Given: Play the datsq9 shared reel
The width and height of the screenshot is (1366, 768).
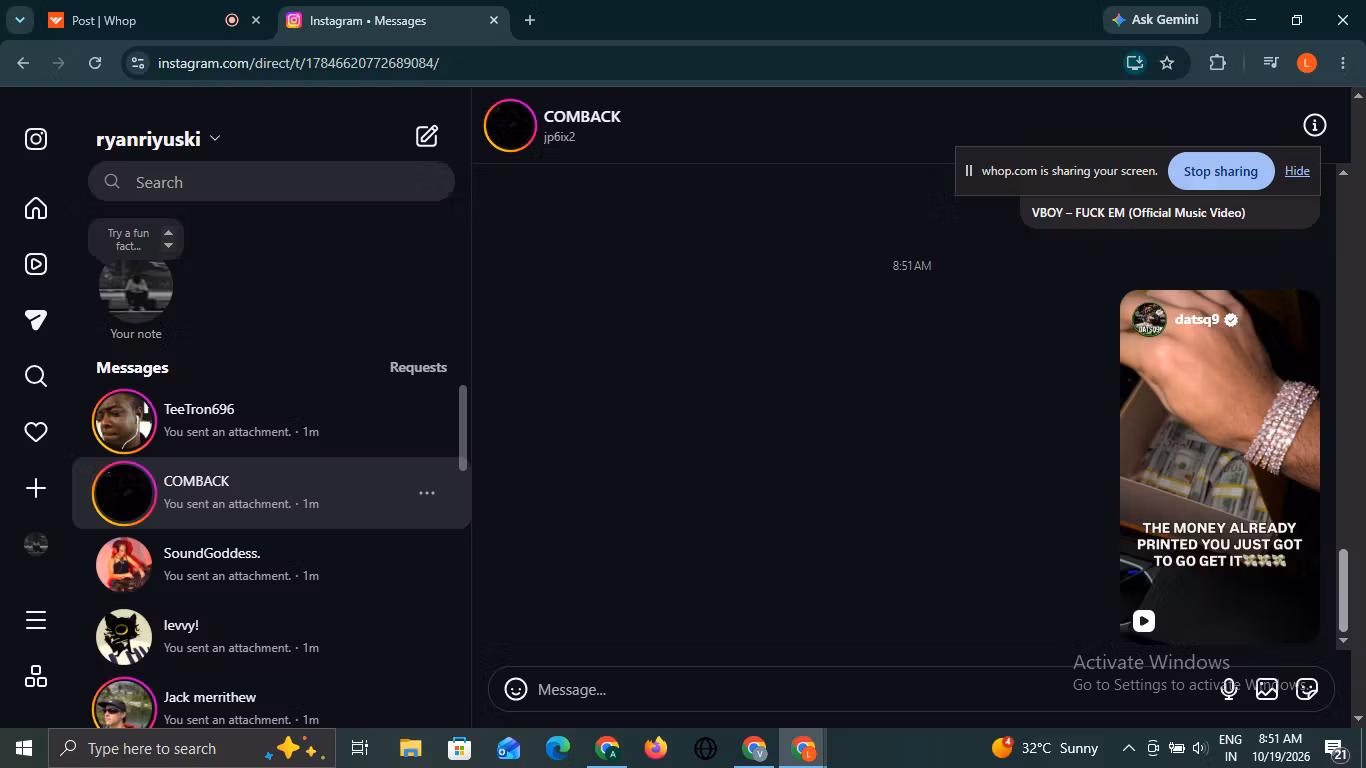Looking at the screenshot, I should tap(1220, 466).
